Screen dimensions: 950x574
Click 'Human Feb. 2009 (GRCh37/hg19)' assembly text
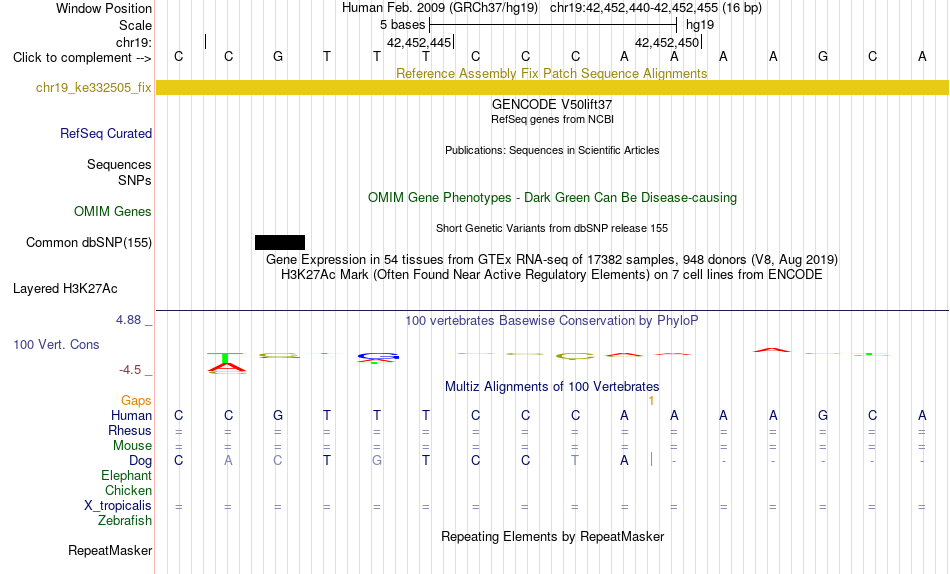pyautogui.click(x=440, y=8)
